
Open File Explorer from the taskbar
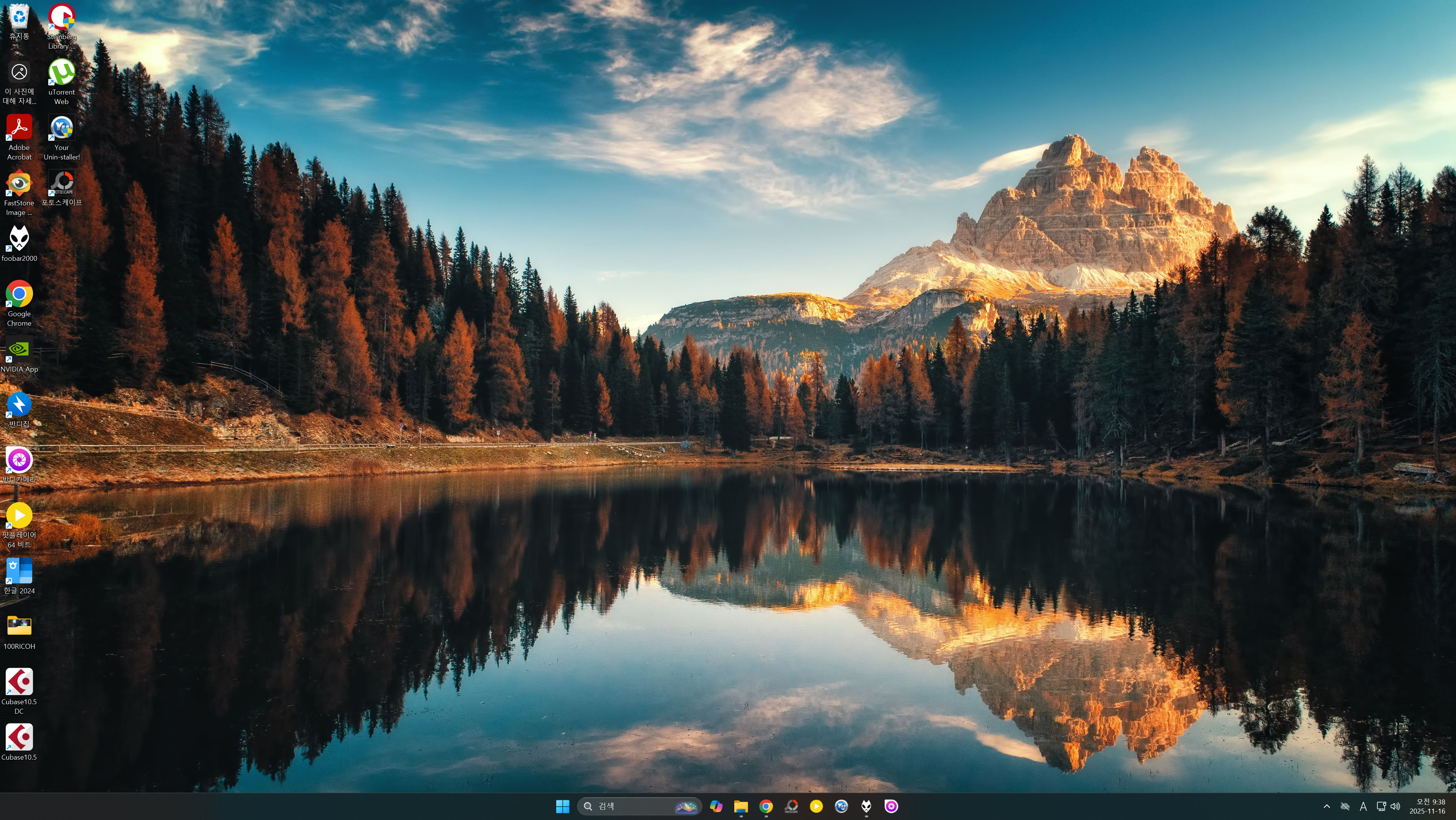click(x=741, y=806)
